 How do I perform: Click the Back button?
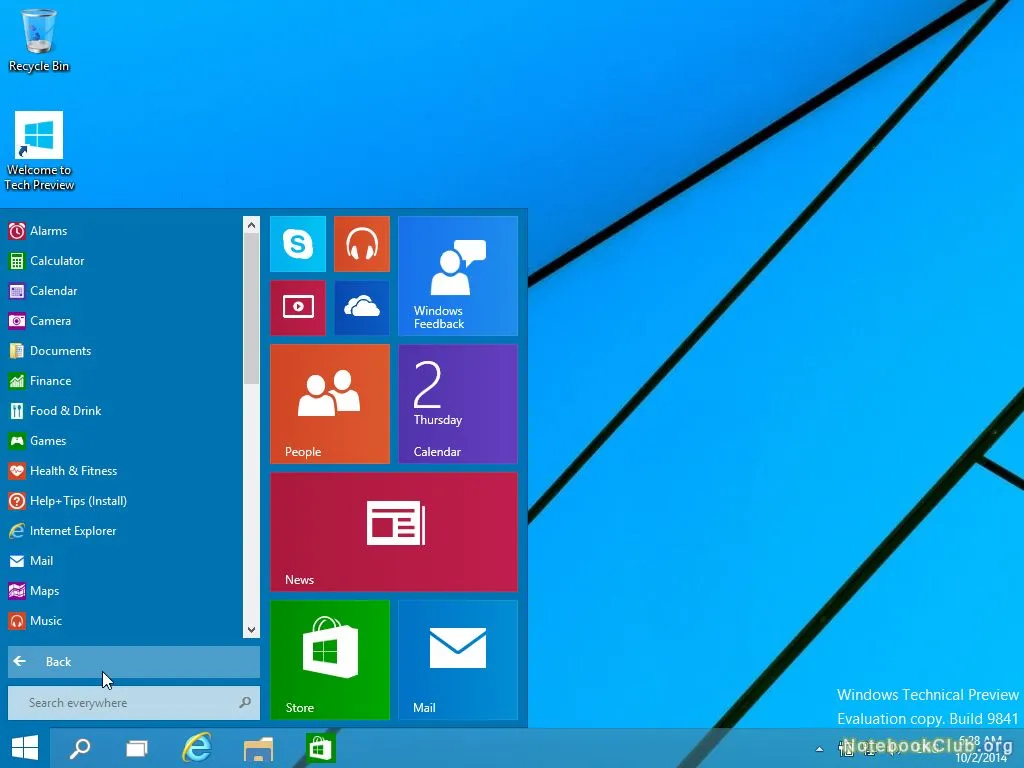(x=134, y=662)
